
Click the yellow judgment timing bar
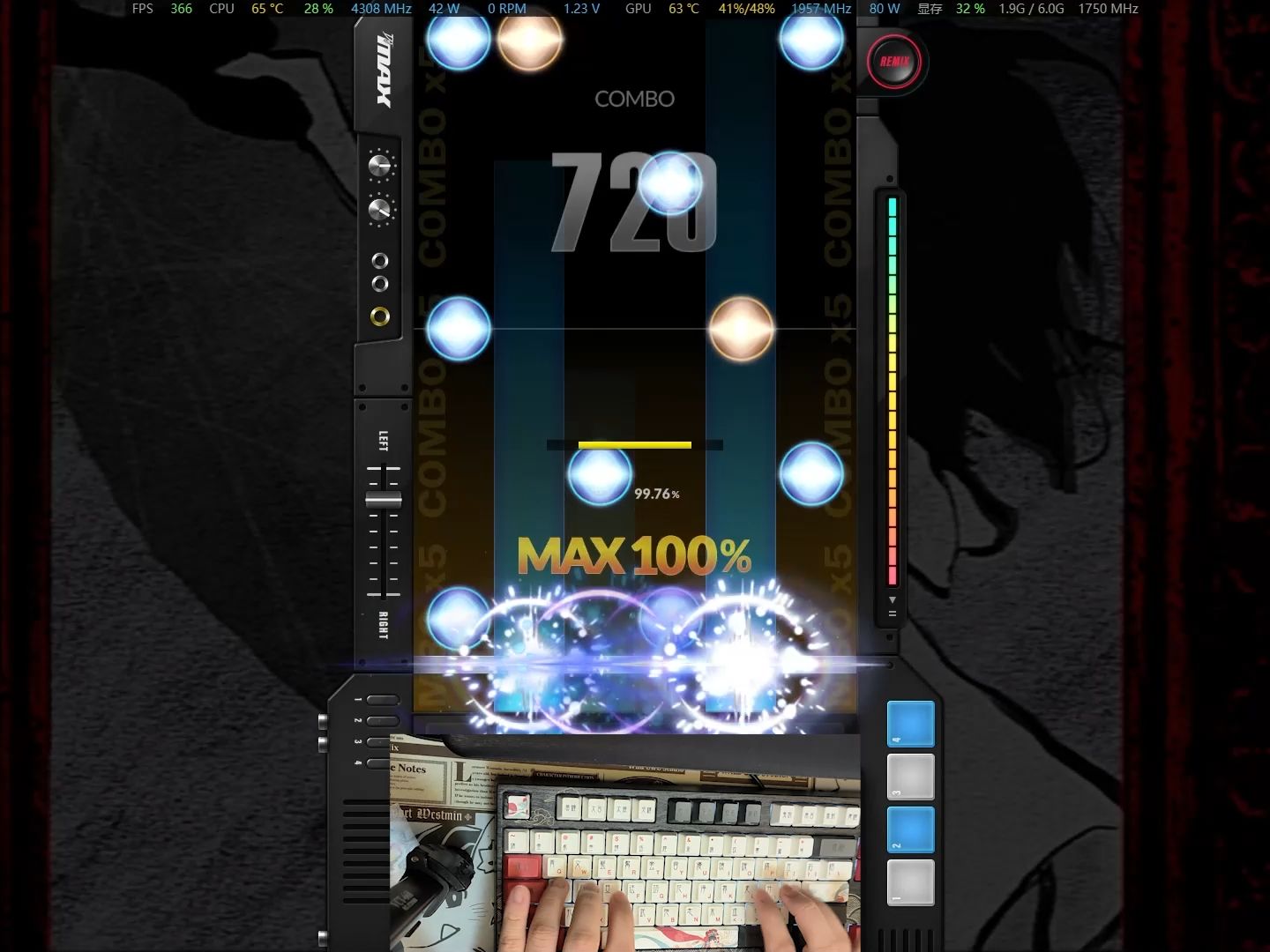635,445
